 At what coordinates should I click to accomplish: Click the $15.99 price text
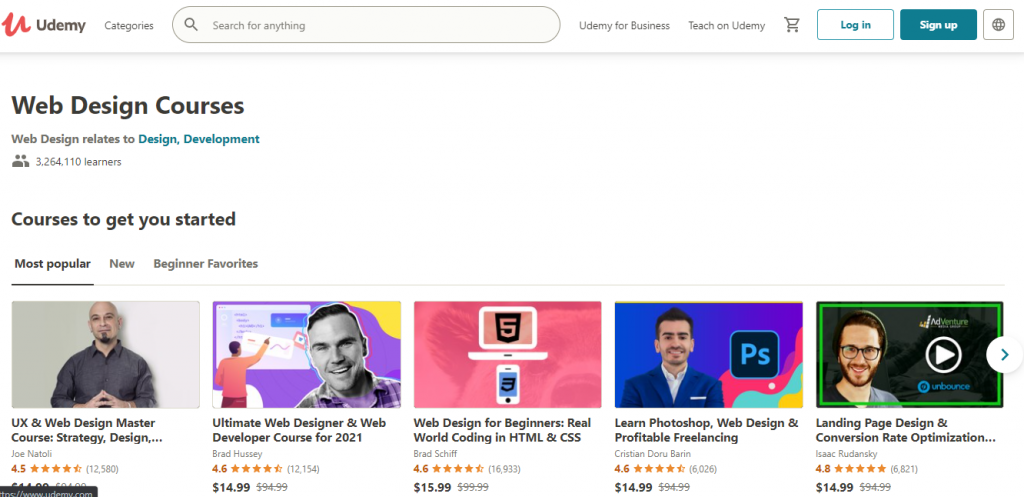pos(432,487)
